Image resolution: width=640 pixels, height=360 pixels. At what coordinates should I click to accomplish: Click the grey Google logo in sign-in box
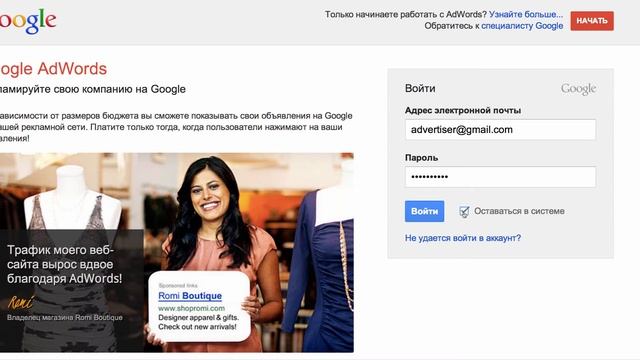coord(578,89)
